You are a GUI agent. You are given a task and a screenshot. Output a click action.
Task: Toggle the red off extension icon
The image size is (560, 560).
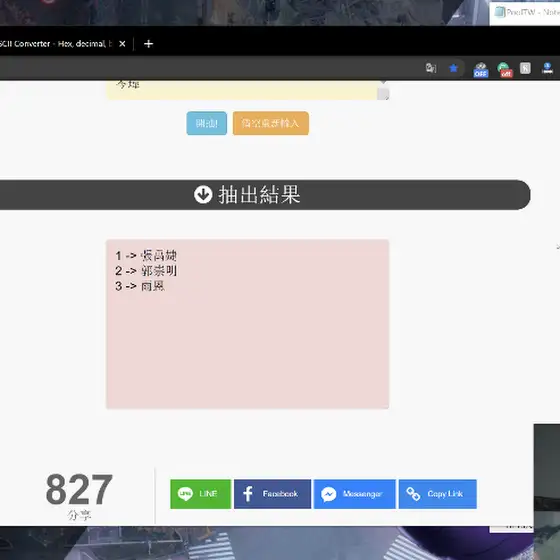tap(505, 69)
